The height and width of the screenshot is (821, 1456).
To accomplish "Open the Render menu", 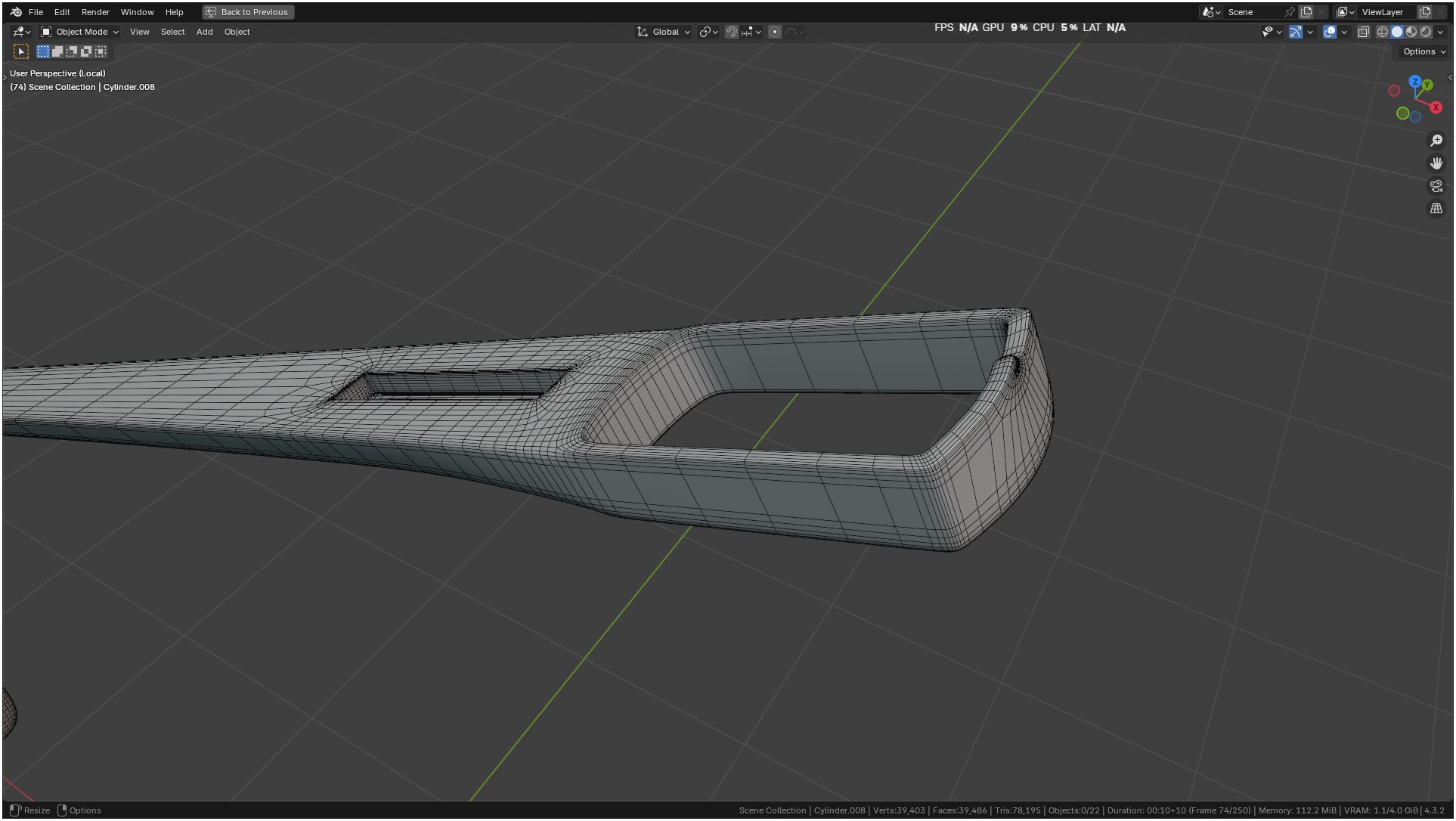I will click(95, 12).
